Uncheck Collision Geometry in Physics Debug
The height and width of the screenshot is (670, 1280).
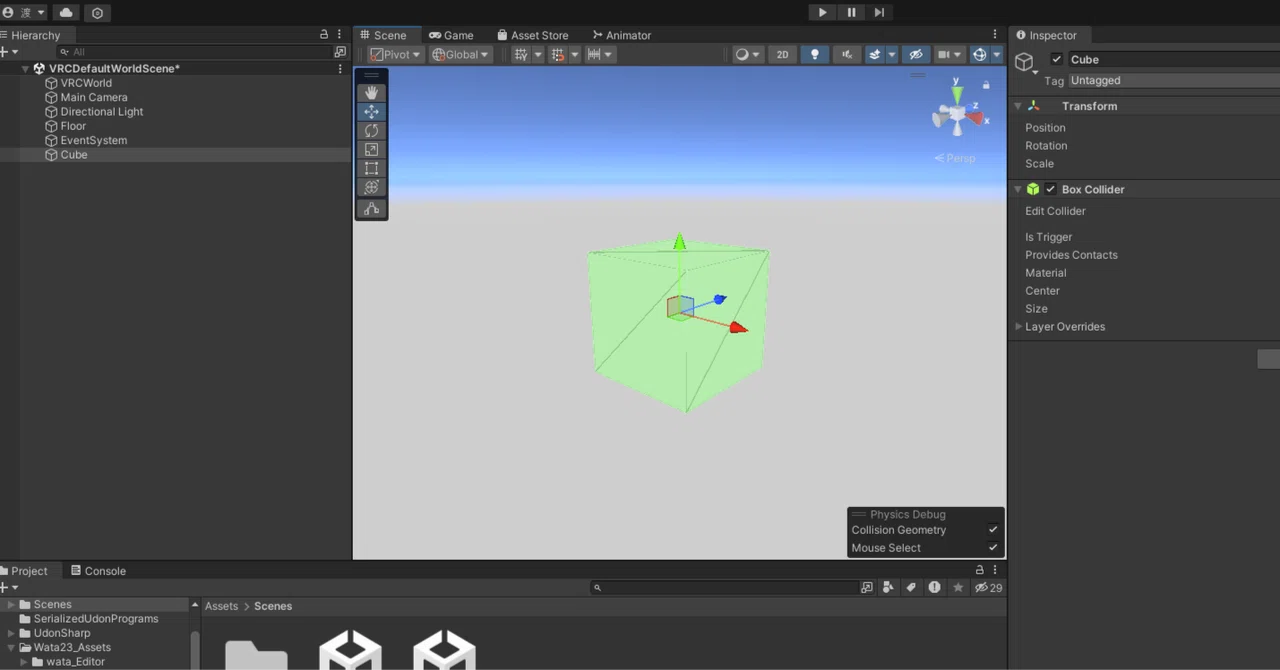coord(993,530)
